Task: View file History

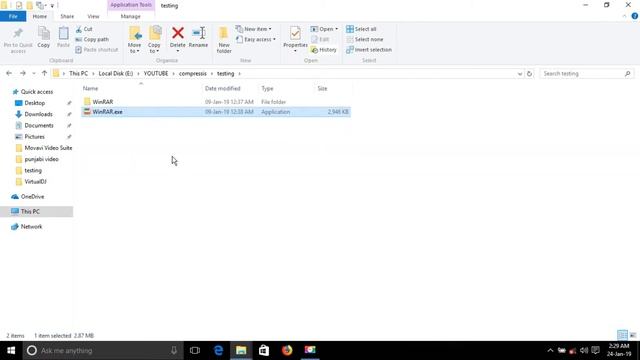Action: (x=324, y=50)
